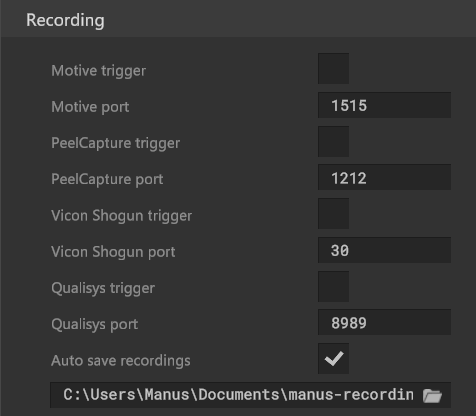This screenshot has width=476, height=416.
Task: Select the PeelCapture port field 1212
Action: coord(384,177)
